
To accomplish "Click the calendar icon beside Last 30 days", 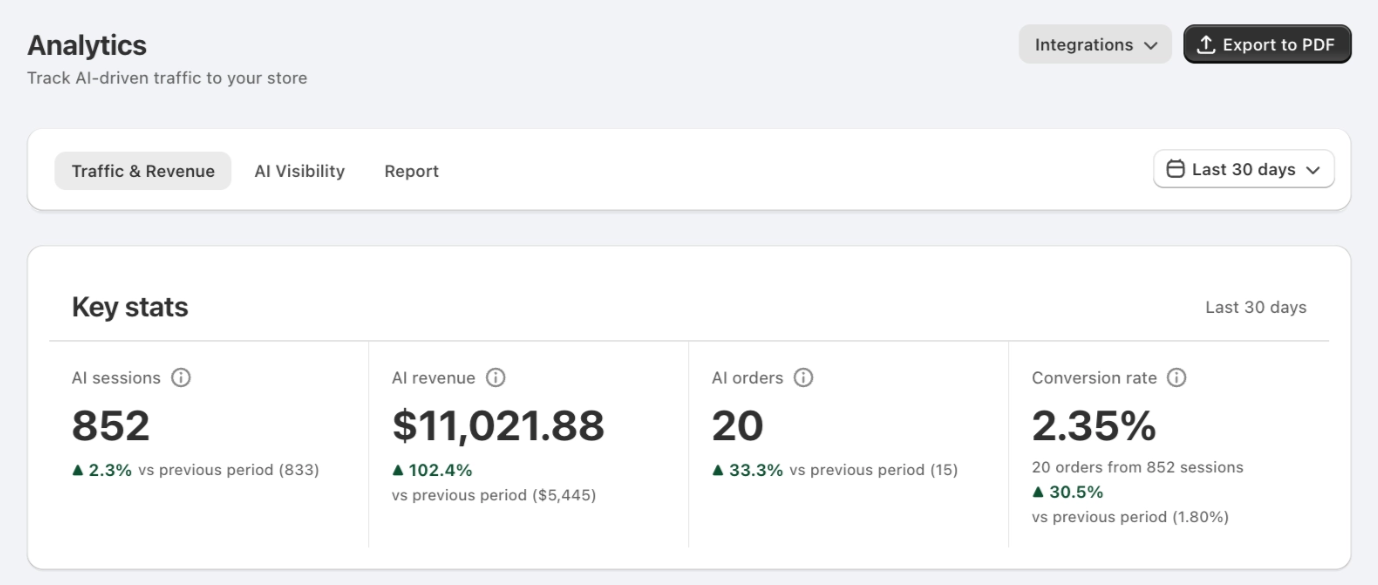I will [x=1176, y=169].
